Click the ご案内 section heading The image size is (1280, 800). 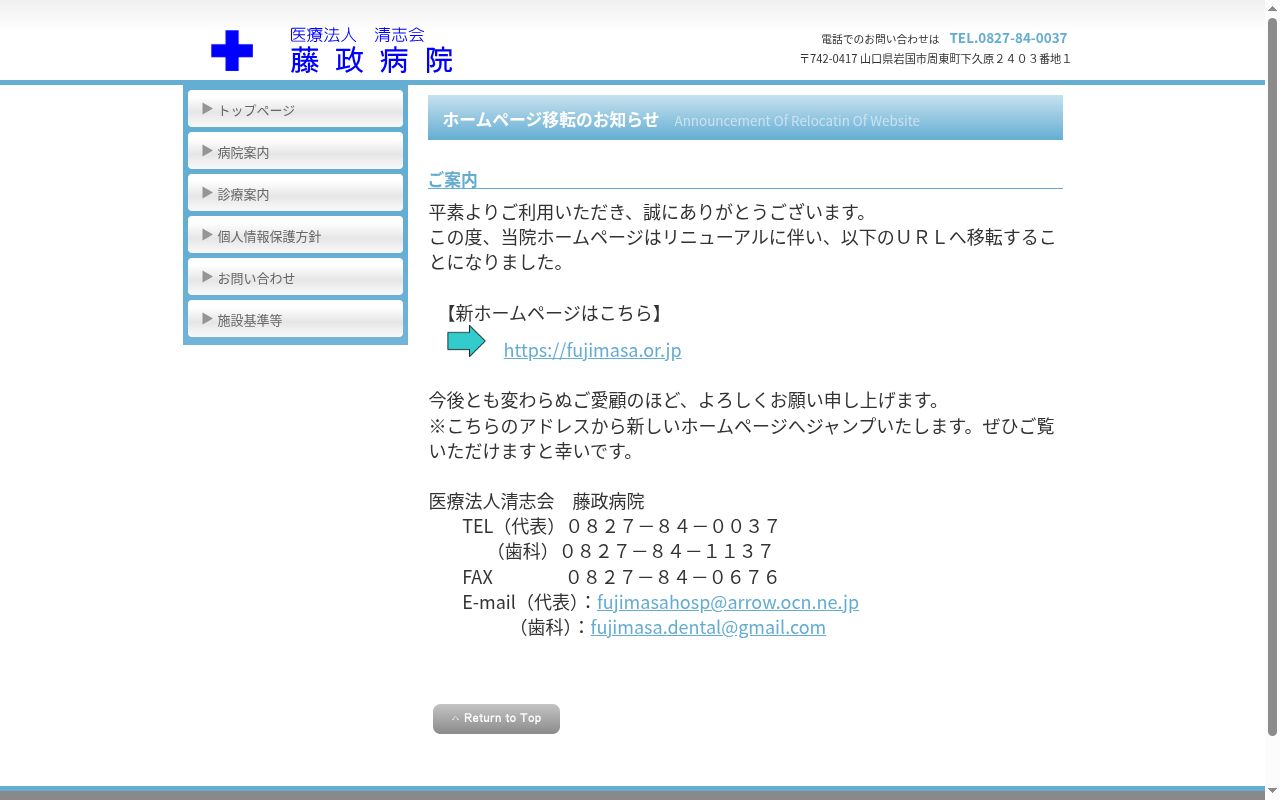pos(453,179)
